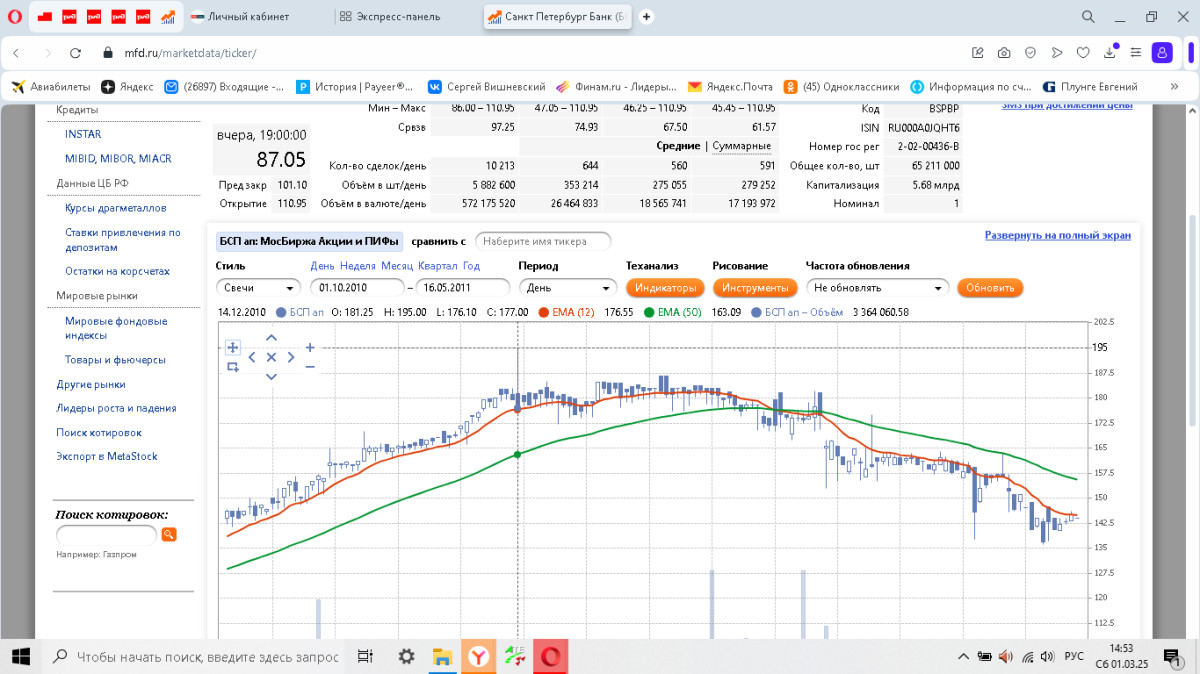Image resolution: width=1200 pixels, height=674 pixels.
Task: Open Частота обновления dropdown
Action: [877, 288]
